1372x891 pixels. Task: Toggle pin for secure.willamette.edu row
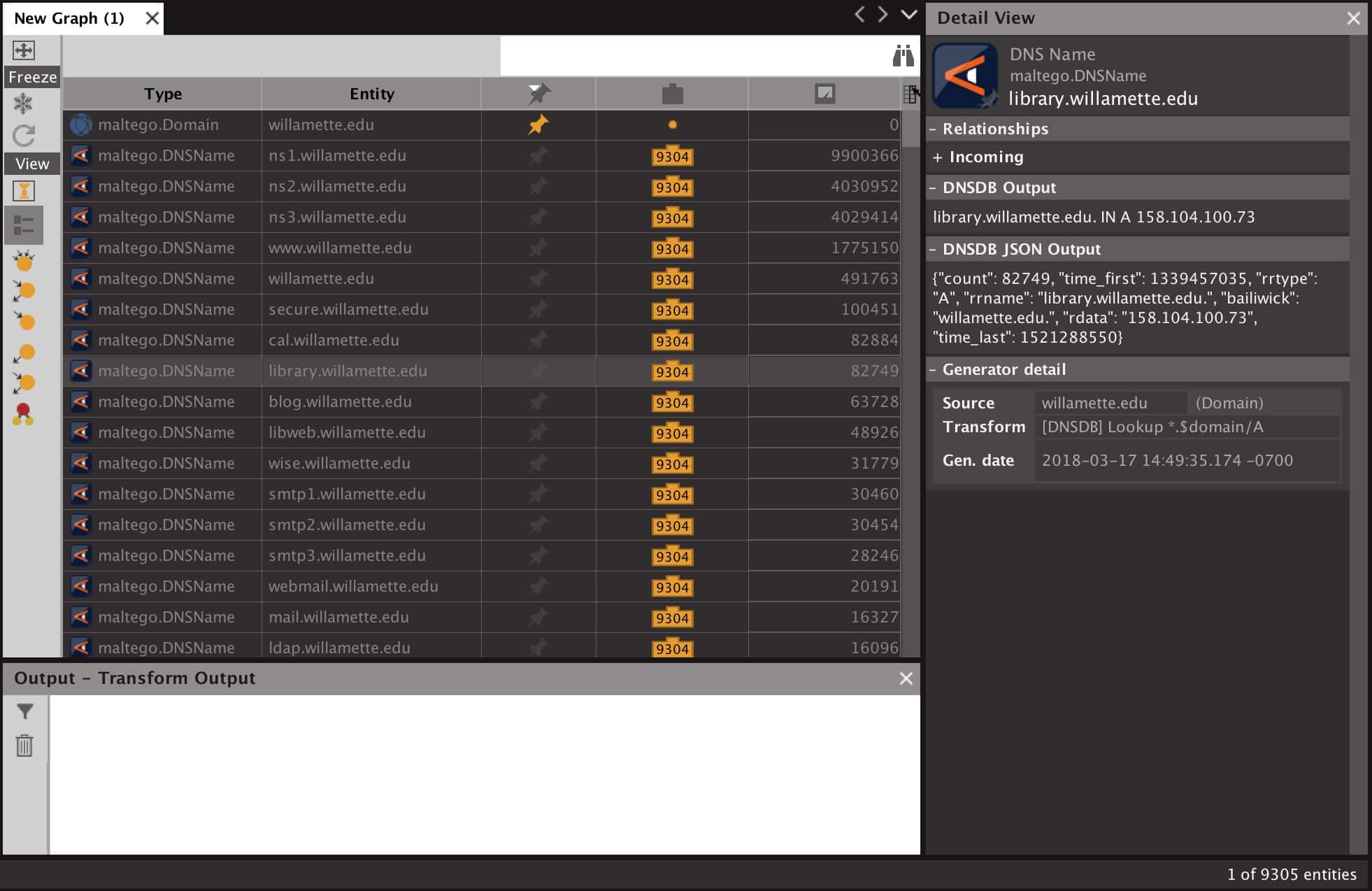(x=538, y=309)
